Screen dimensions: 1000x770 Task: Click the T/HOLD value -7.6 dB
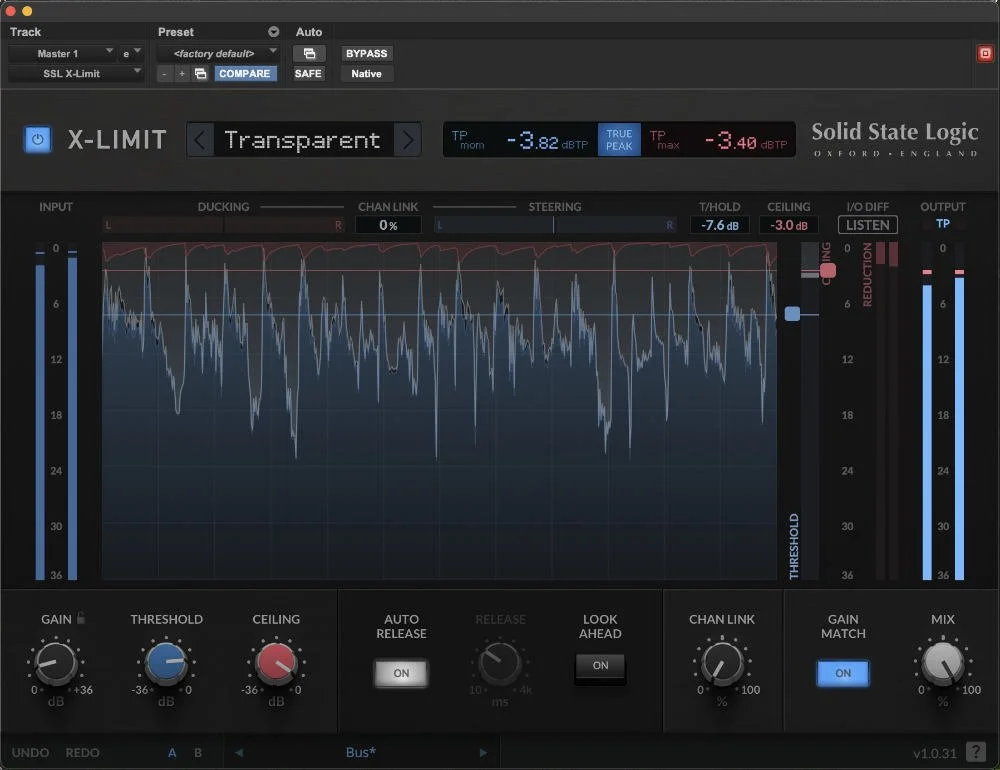(x=719, y=225)
